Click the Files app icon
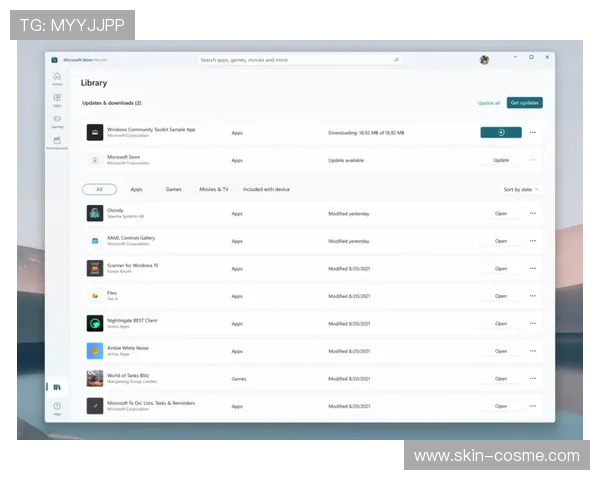Screen dimensions: 600x480 95,296
